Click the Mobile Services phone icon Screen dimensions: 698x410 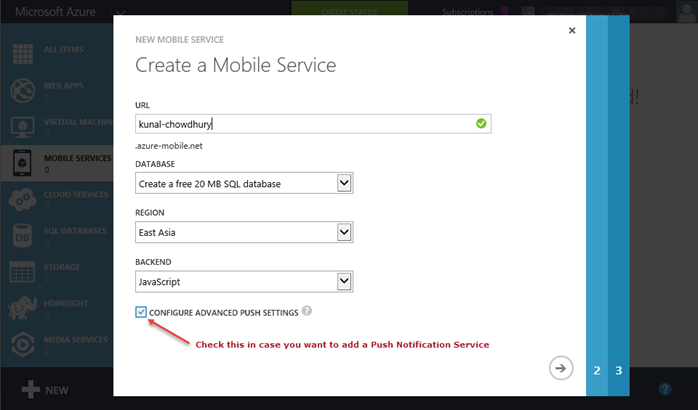[x=22, y=162]
